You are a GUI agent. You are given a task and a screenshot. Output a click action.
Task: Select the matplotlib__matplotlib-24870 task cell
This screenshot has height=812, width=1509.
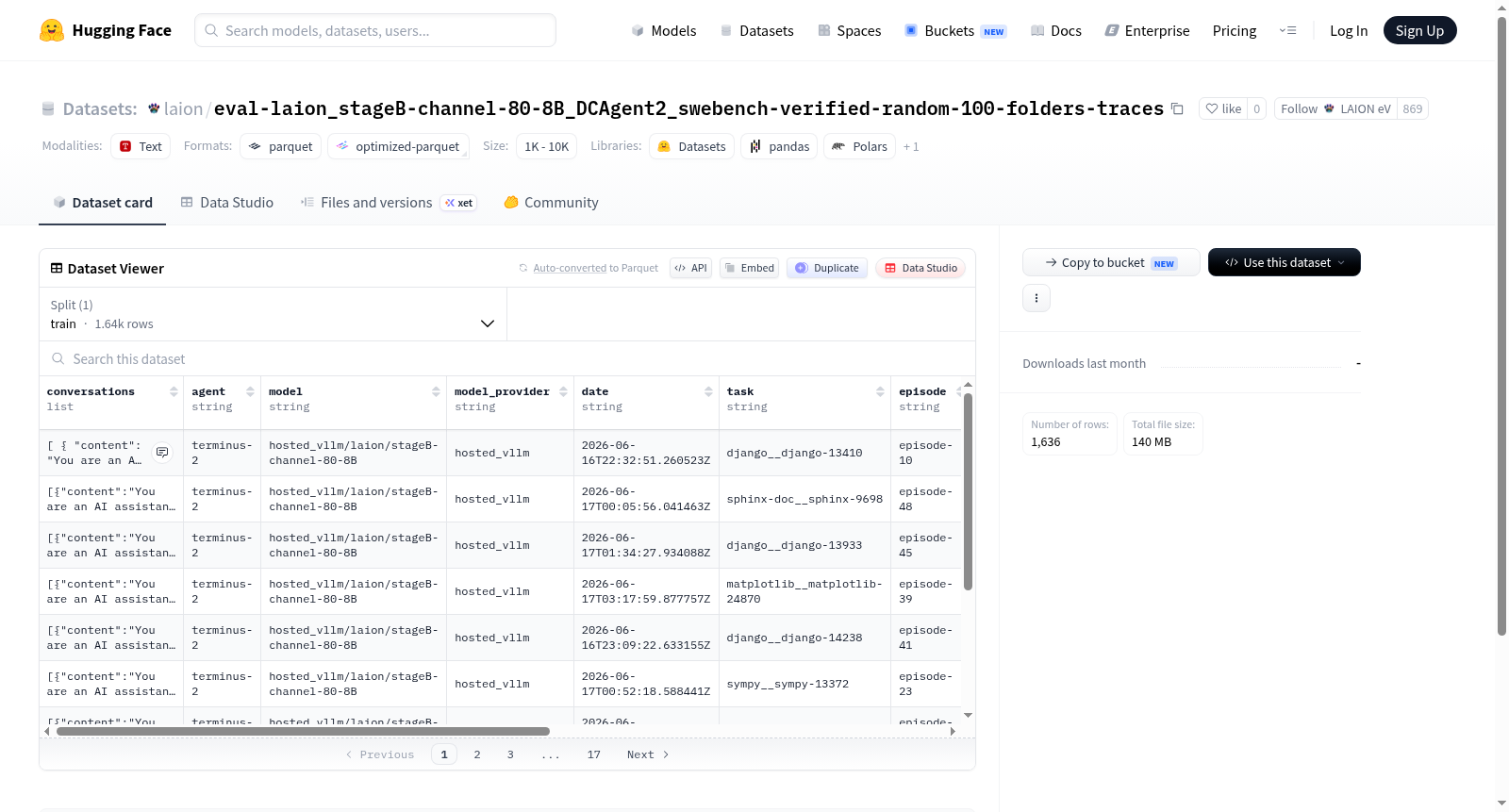804,591
